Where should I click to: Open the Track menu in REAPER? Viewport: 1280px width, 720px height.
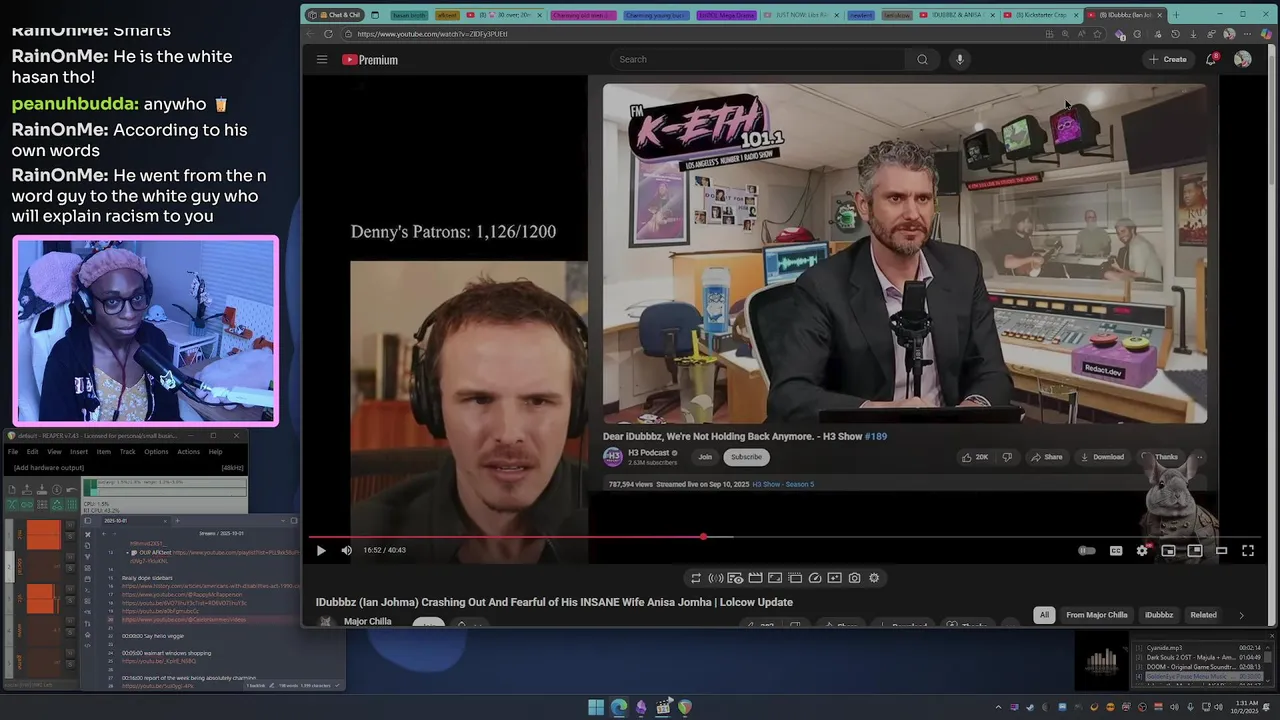[128, 452]
